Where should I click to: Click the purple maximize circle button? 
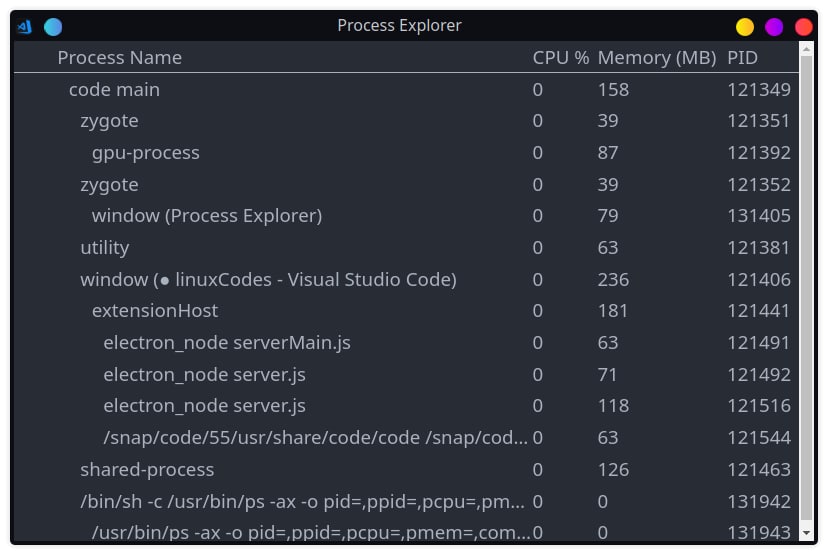click(x=774, y=26)
